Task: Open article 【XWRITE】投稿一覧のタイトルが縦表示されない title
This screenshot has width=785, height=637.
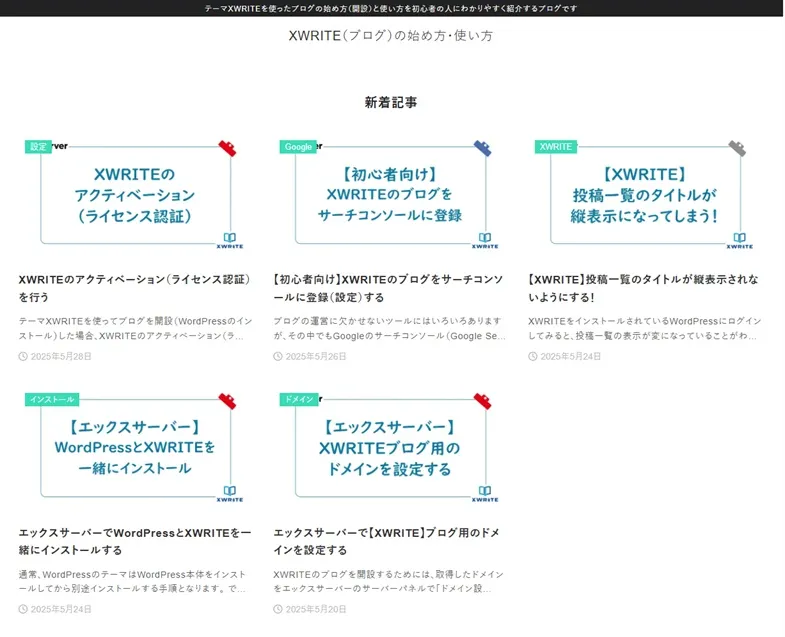Action: click(x=644, y=288)
